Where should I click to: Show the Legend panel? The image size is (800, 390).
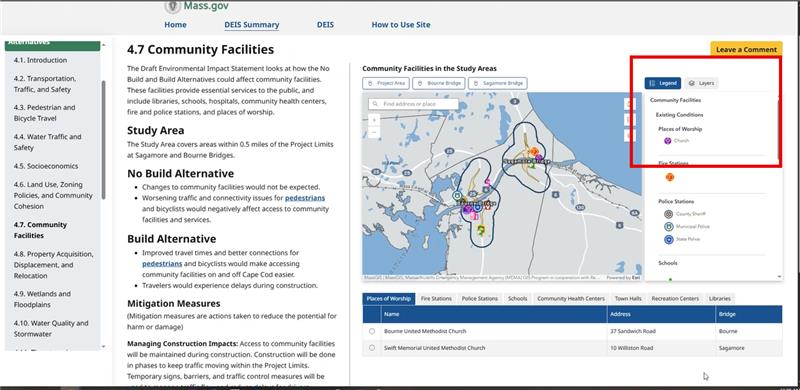(x=663, y=83)
